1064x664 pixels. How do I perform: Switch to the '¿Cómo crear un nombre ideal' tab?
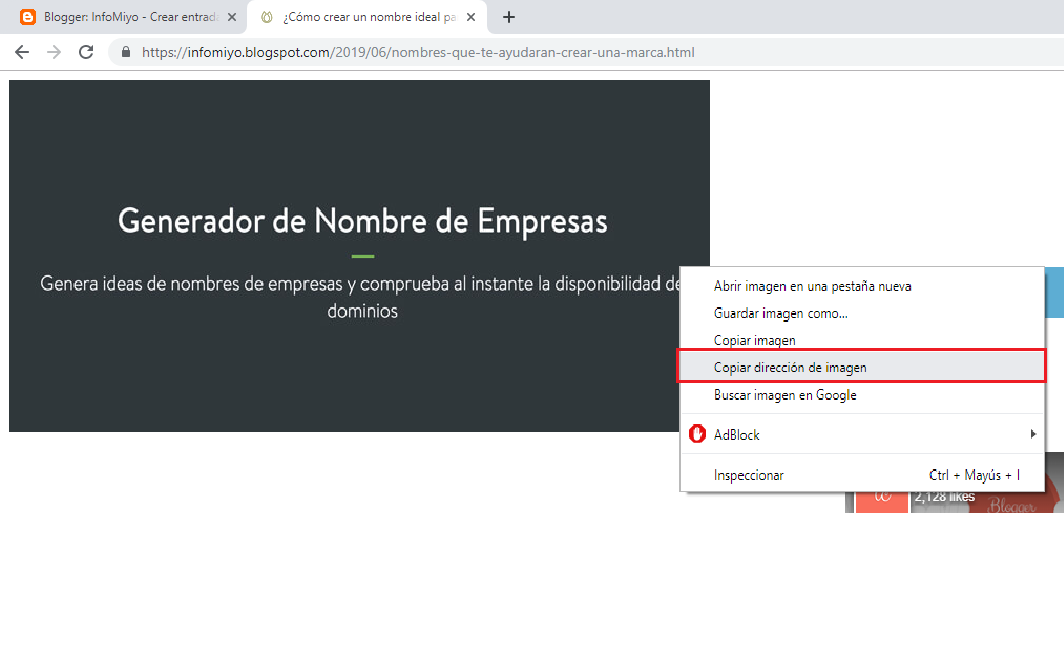pyautogui.click(x=360, y=16)
